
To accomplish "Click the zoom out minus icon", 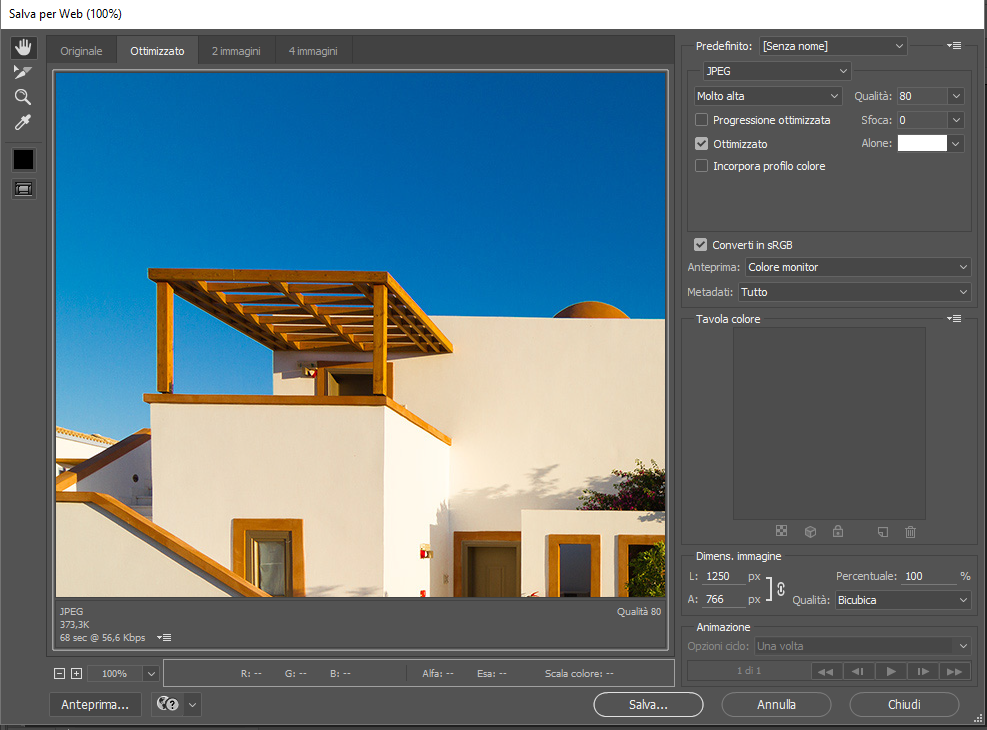I will 60,674.
